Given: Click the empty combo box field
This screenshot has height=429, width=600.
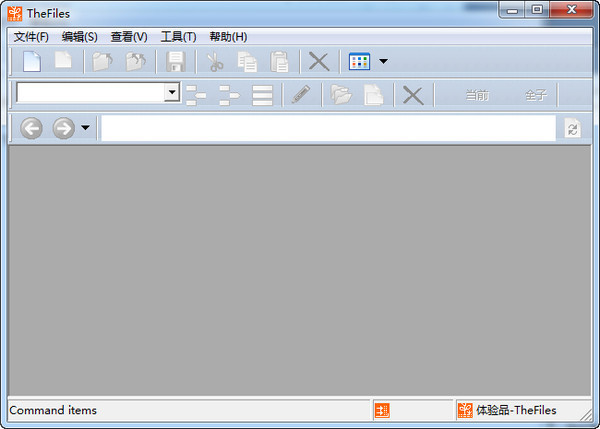Looking at the screenshot, I should click(x=90, y=92).
